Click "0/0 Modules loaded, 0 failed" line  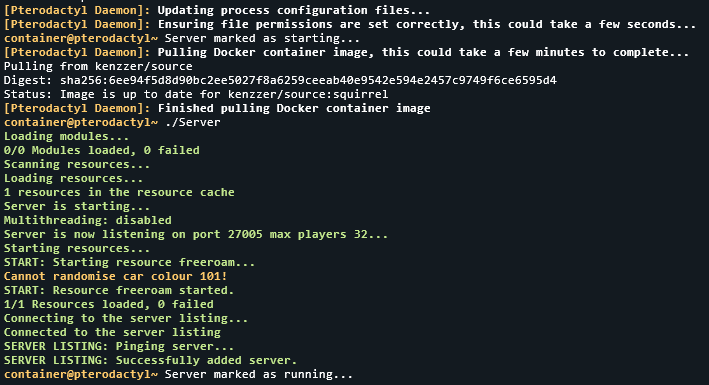(102, 150)
